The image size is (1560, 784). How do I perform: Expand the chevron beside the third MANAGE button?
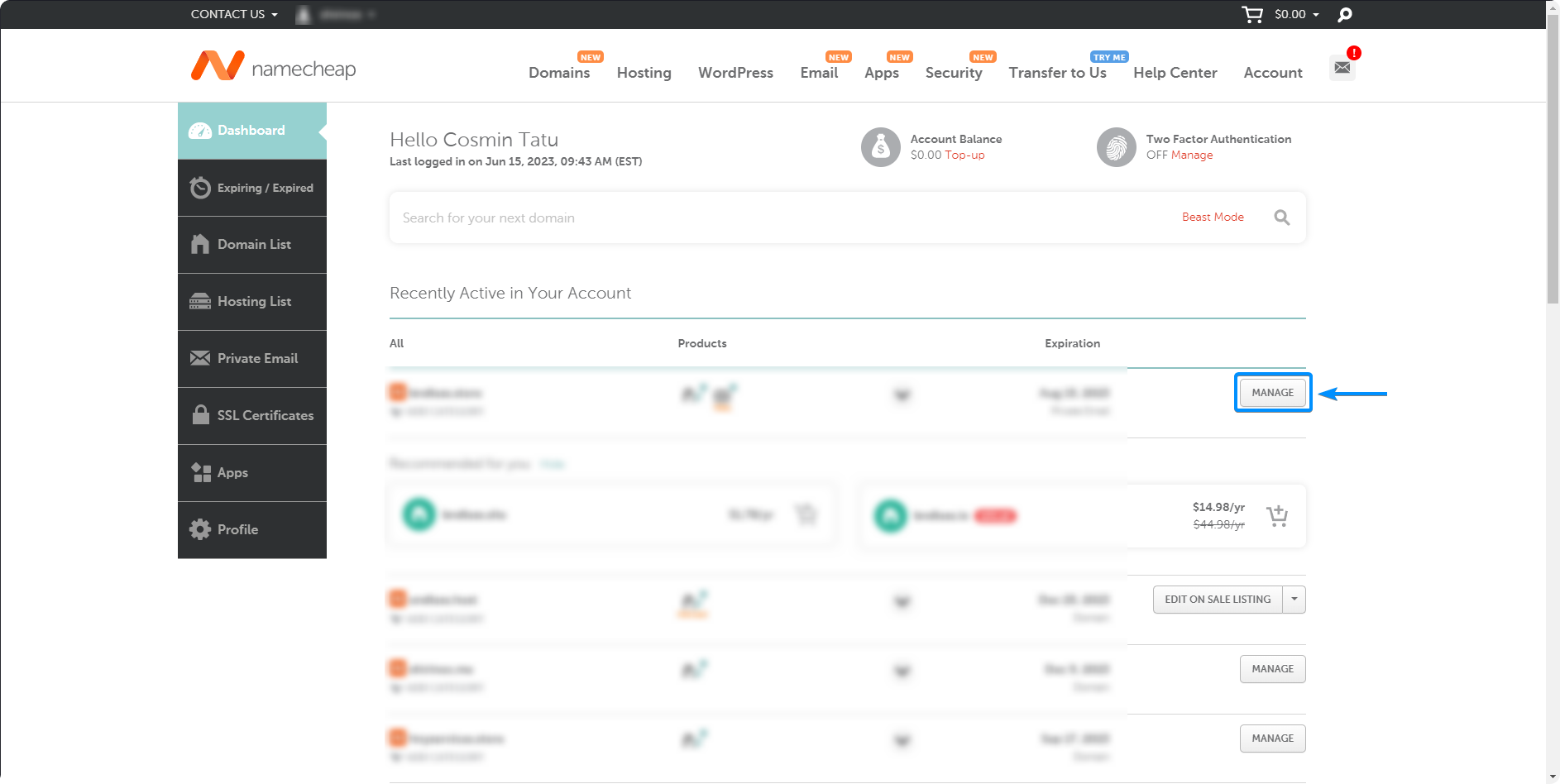[x=902, y=740]
